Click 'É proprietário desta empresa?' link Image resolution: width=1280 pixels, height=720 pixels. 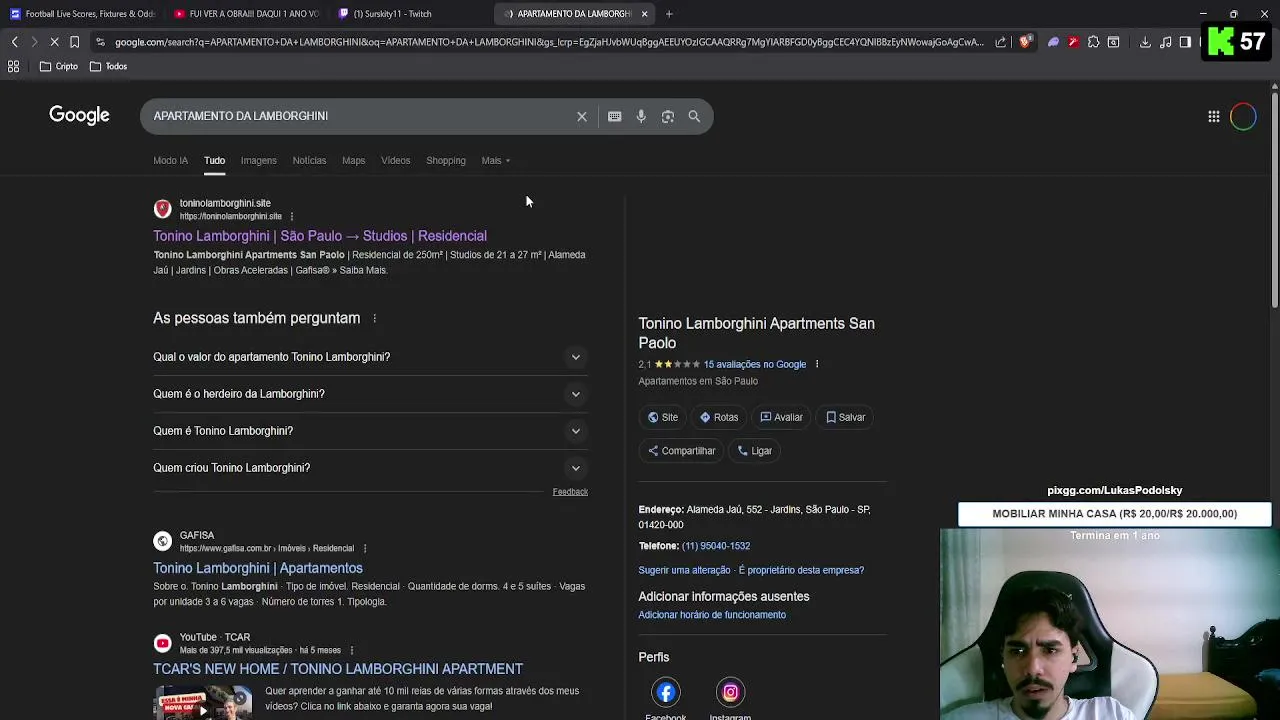coord(801,570)
